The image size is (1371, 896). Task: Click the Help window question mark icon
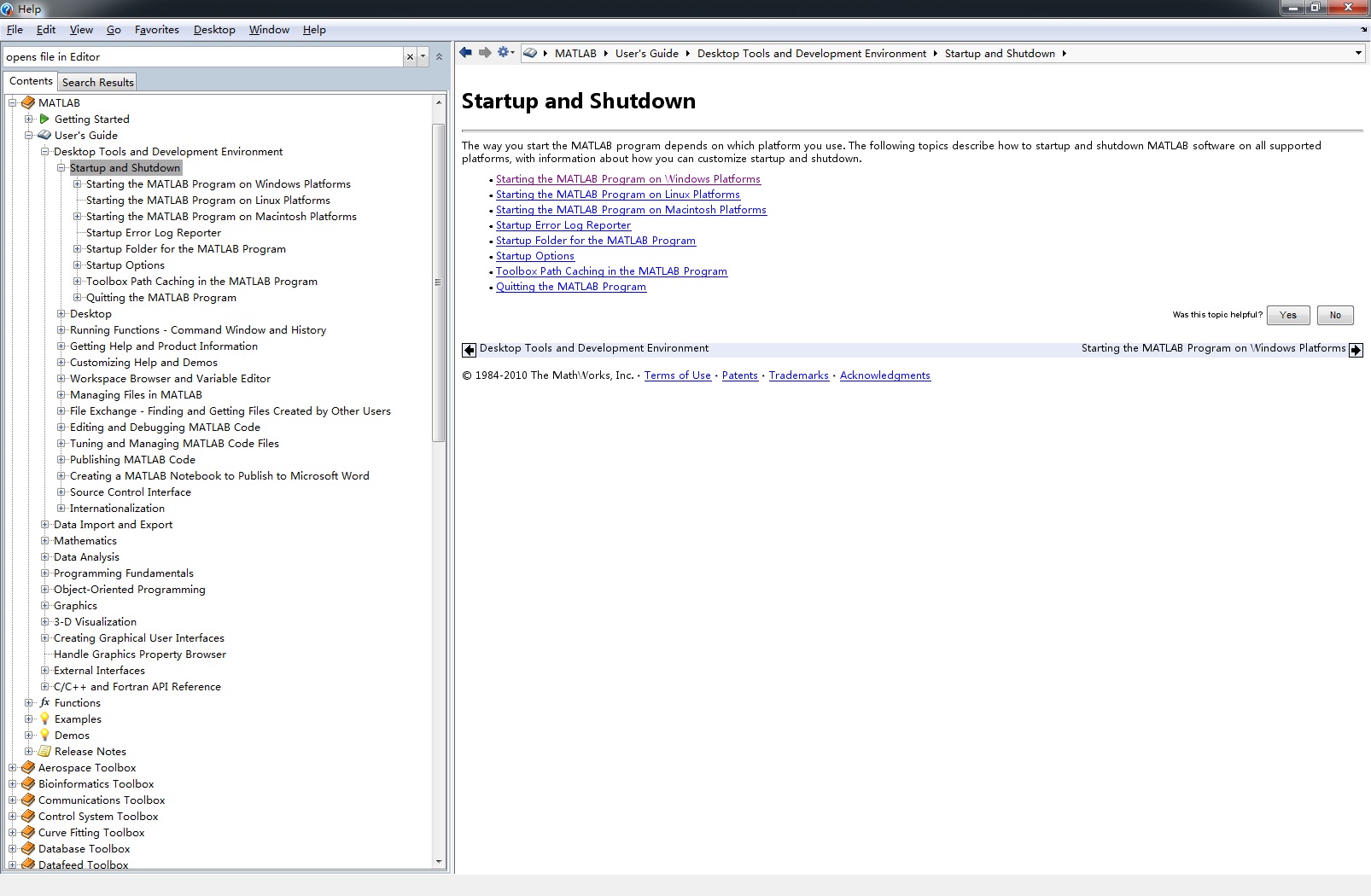[8, 9]
